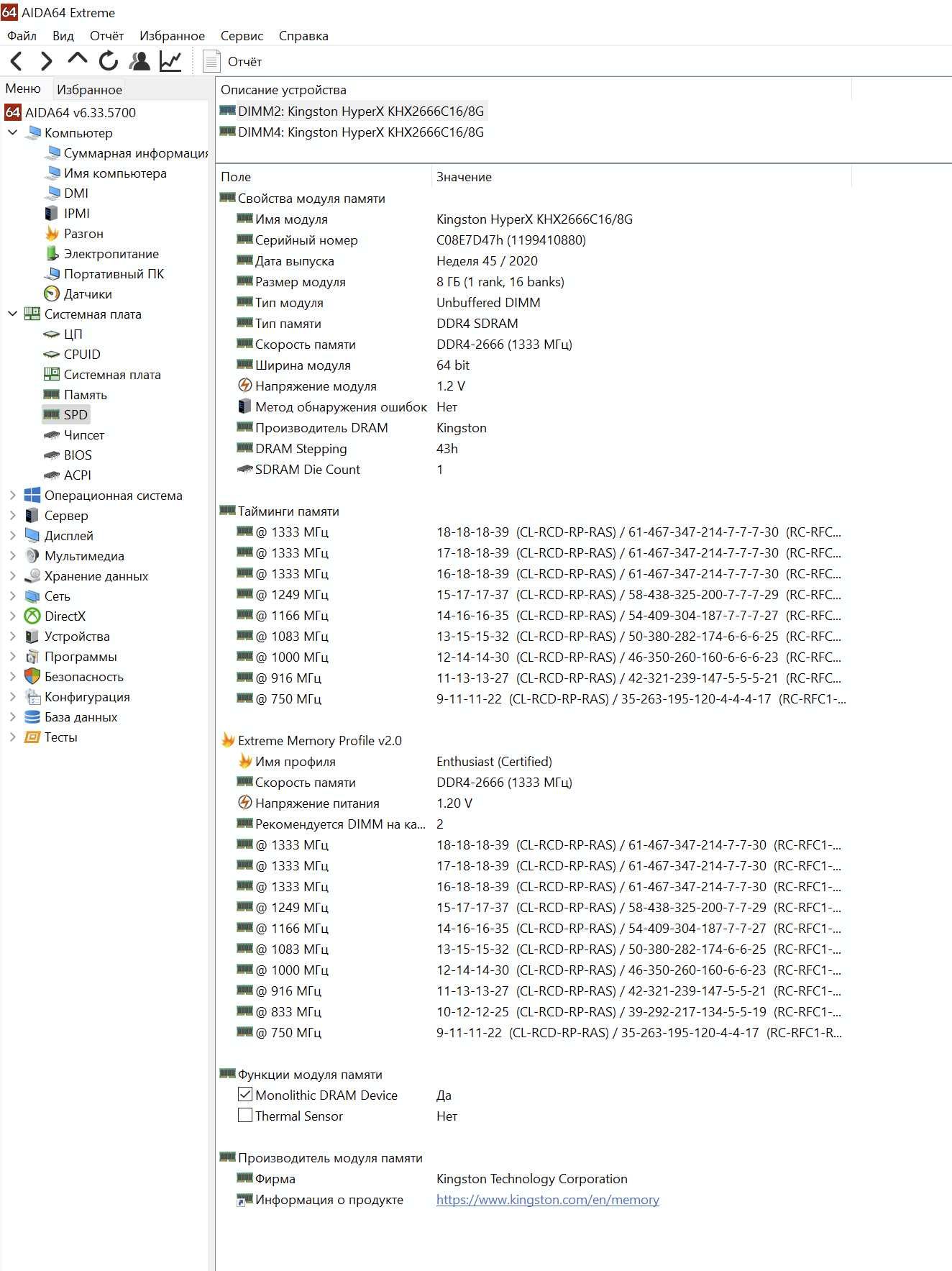
Task: Click the ACPI chip icon
Action: pyautogui.click(x=52, y=475)
